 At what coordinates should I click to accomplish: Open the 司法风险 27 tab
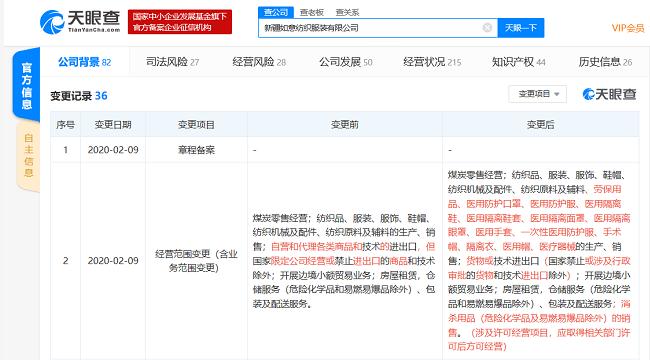(x=172, y=62)
